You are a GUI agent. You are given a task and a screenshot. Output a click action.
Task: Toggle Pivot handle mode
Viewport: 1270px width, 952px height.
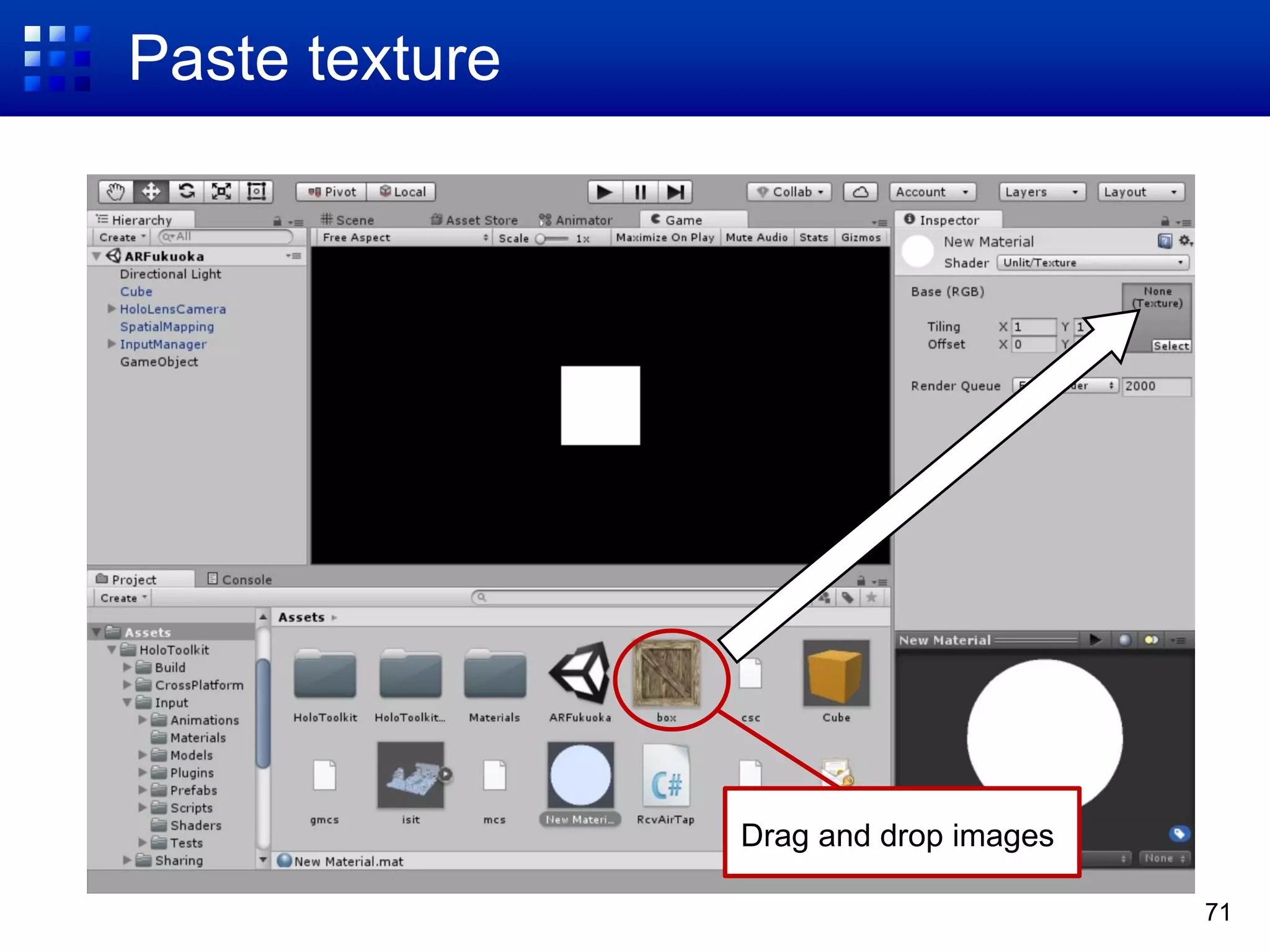pyautogui.click(x=332, y=192)
